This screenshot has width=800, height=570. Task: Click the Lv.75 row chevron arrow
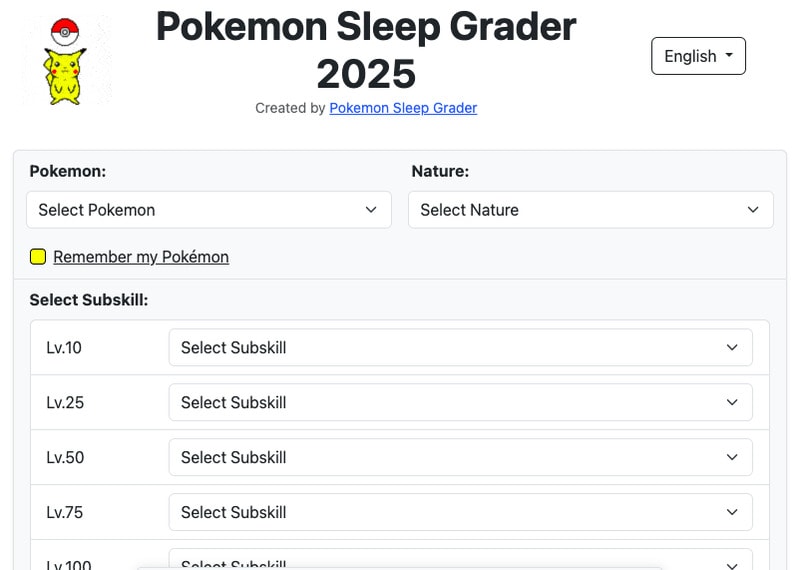click(732, 512)
